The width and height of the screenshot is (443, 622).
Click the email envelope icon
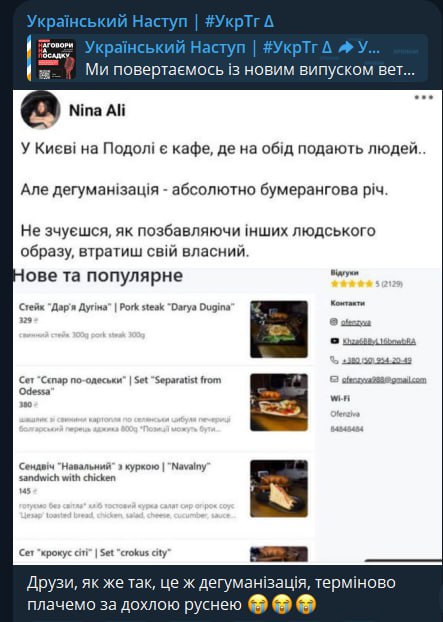pos(334,379)
